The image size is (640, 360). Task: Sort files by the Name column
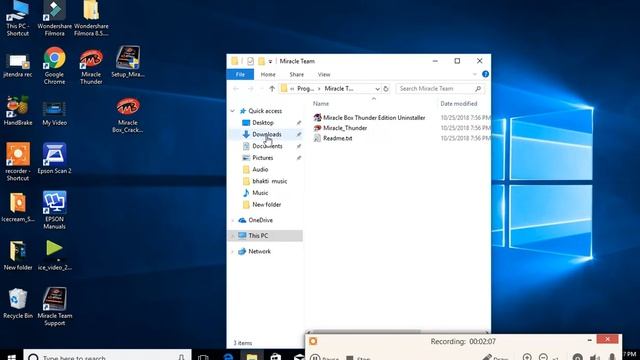click(x=321, y=104)
